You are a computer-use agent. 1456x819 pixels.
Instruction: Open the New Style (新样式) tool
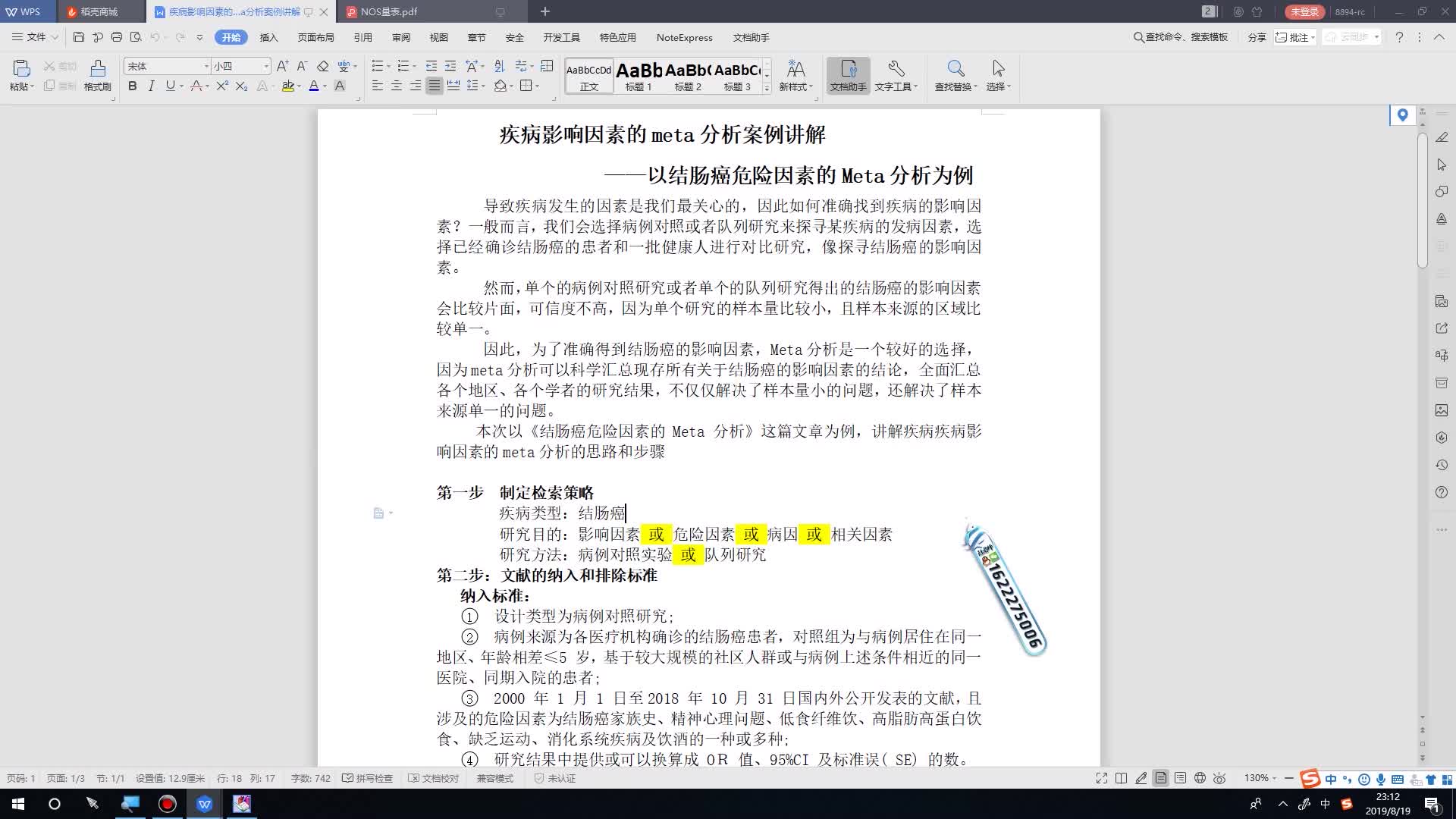pyautogui.click(x=795, y=76)
